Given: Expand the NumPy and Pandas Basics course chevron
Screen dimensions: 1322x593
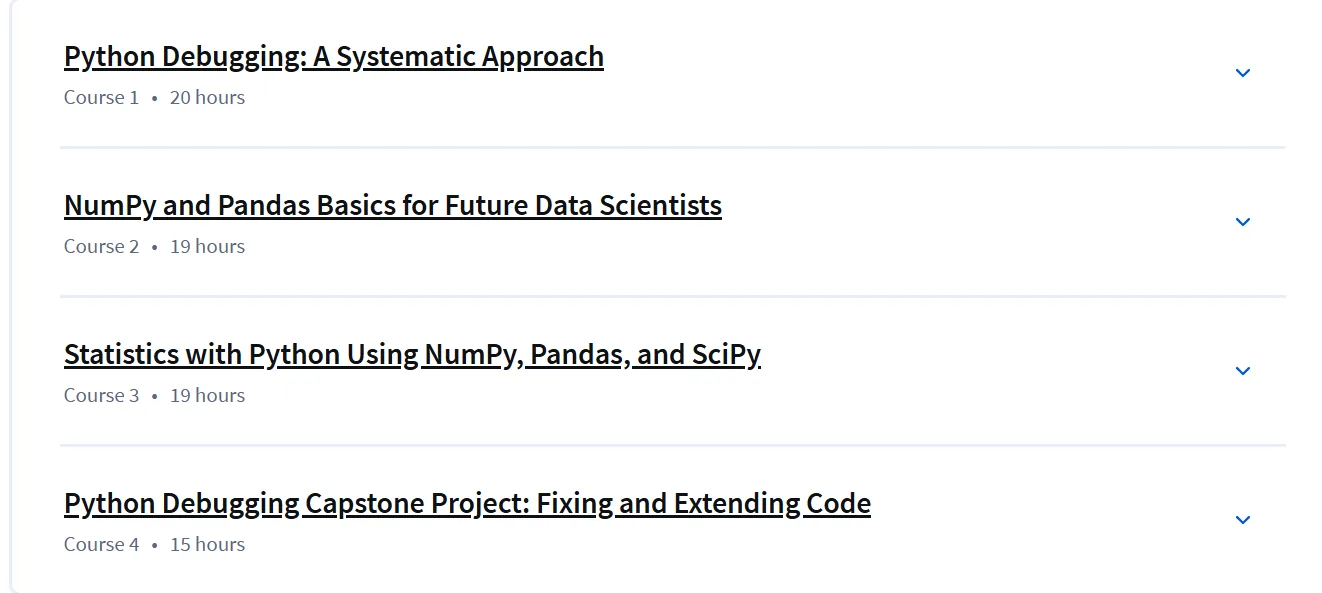Looking at the screenshot, I should pos(1243,222).
